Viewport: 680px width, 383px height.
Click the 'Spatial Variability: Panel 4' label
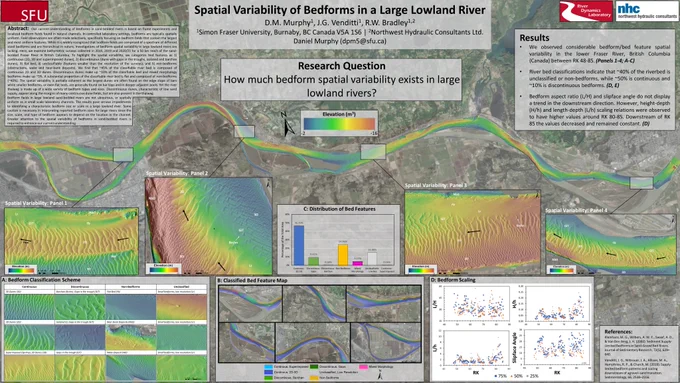[x=576, y=210]
